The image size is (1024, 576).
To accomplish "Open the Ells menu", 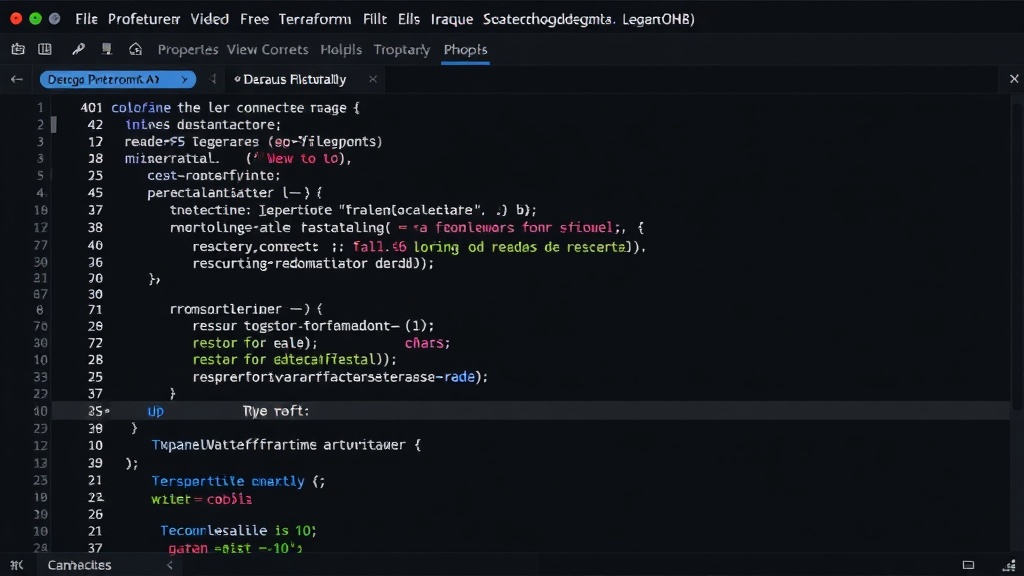I will (409, 19).
